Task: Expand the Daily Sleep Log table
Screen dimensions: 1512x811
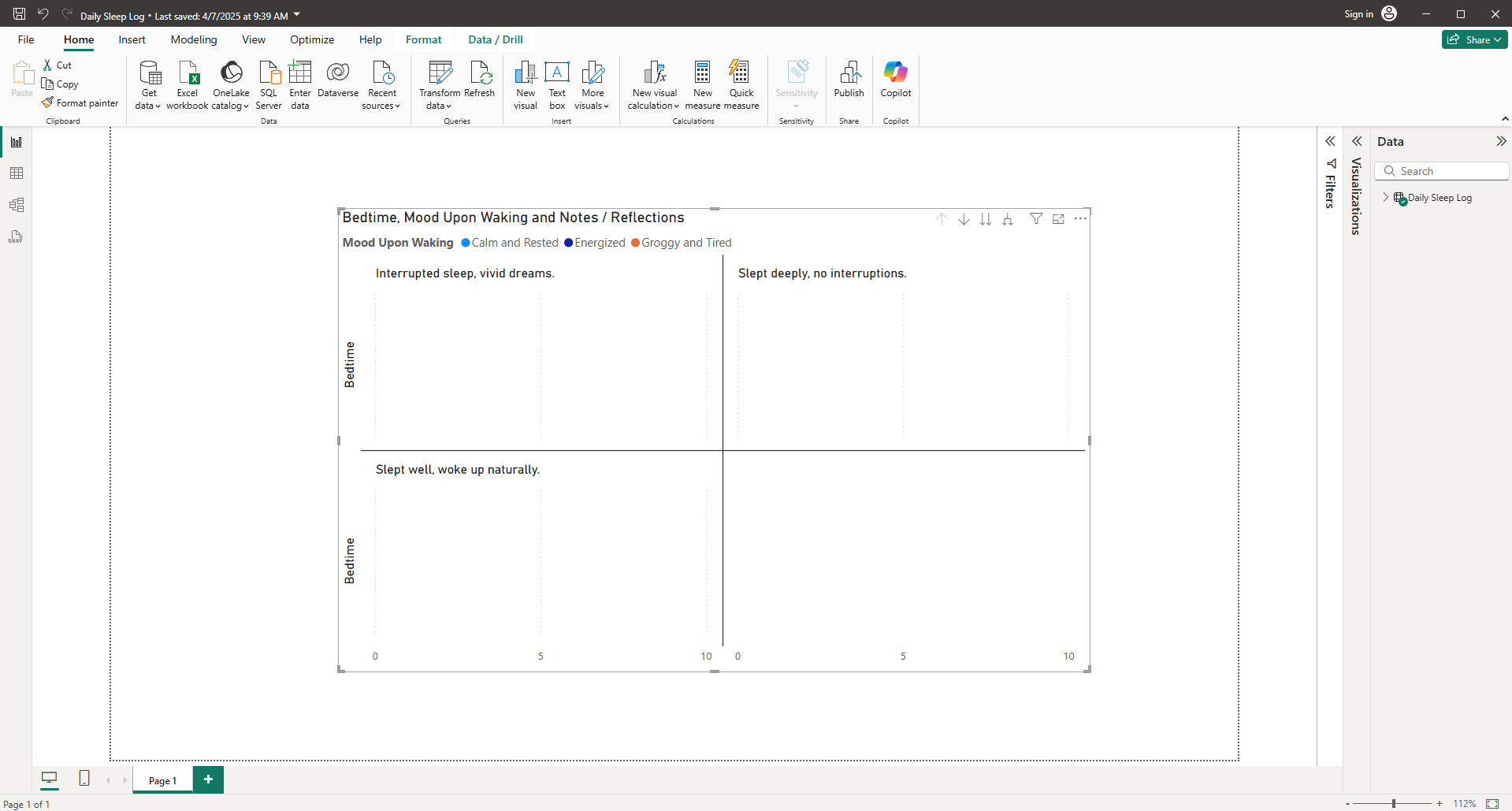Action: pos(1386,198)
